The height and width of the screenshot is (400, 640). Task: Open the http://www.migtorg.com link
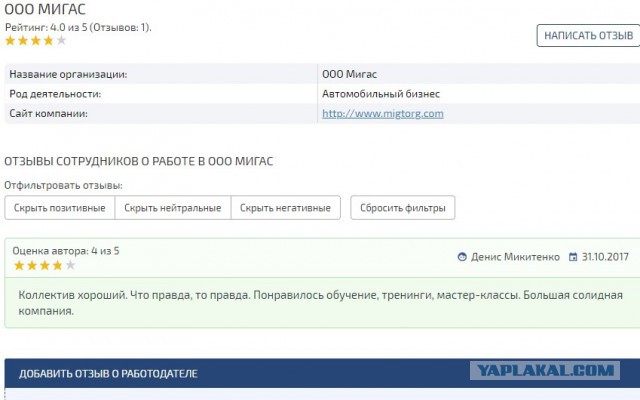pos(382,113)
